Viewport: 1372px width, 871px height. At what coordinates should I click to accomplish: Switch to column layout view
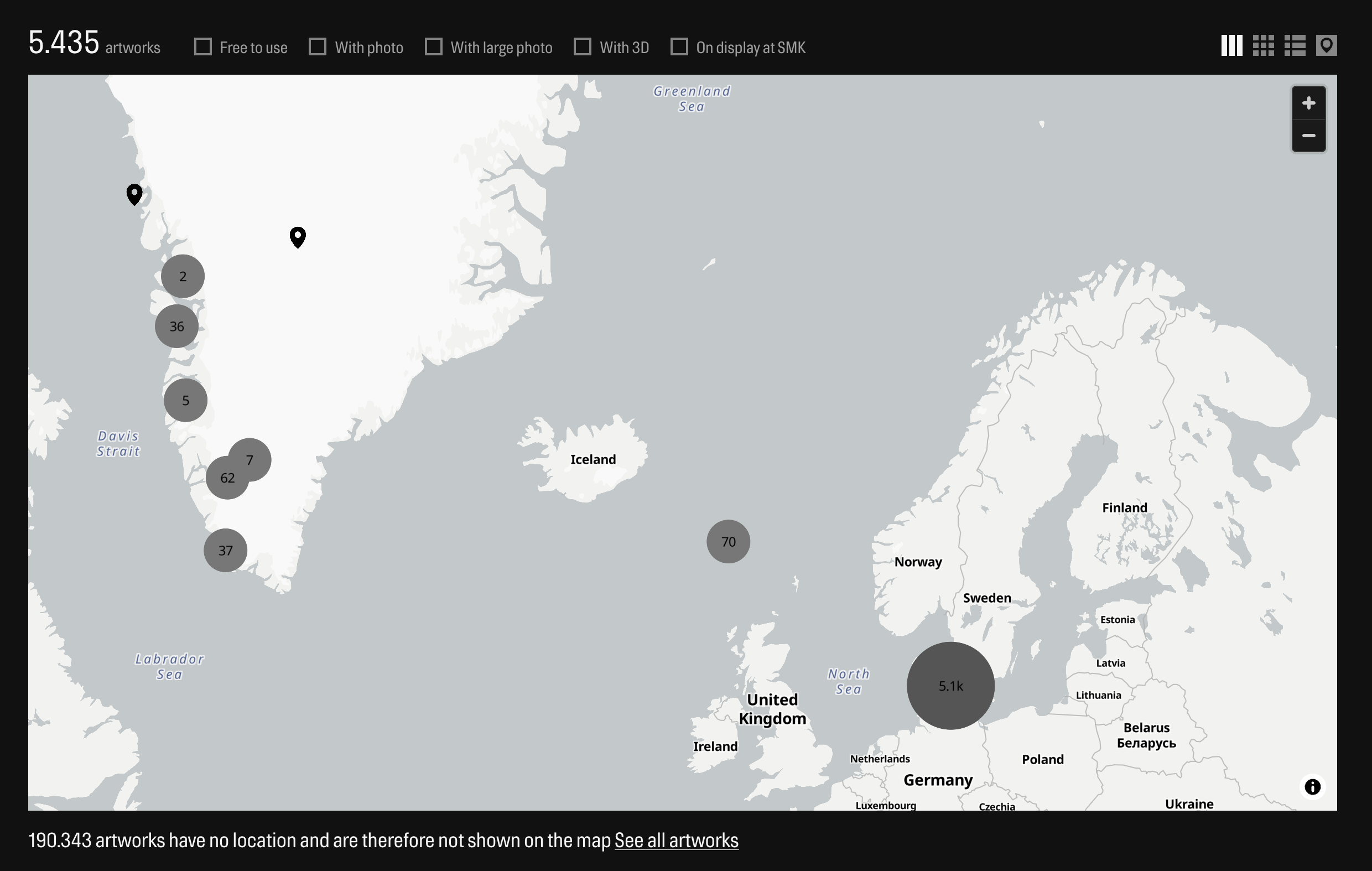[x=1231, y=45]
